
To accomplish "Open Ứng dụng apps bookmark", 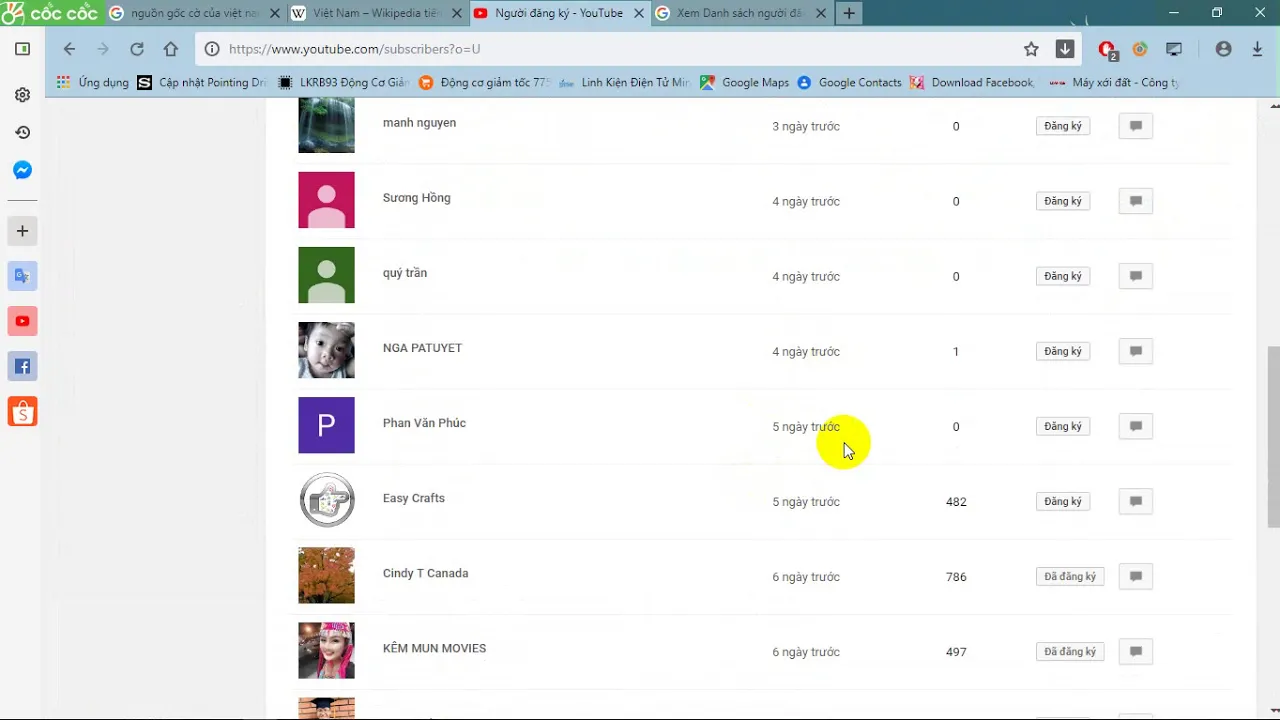I will [93, 83].
